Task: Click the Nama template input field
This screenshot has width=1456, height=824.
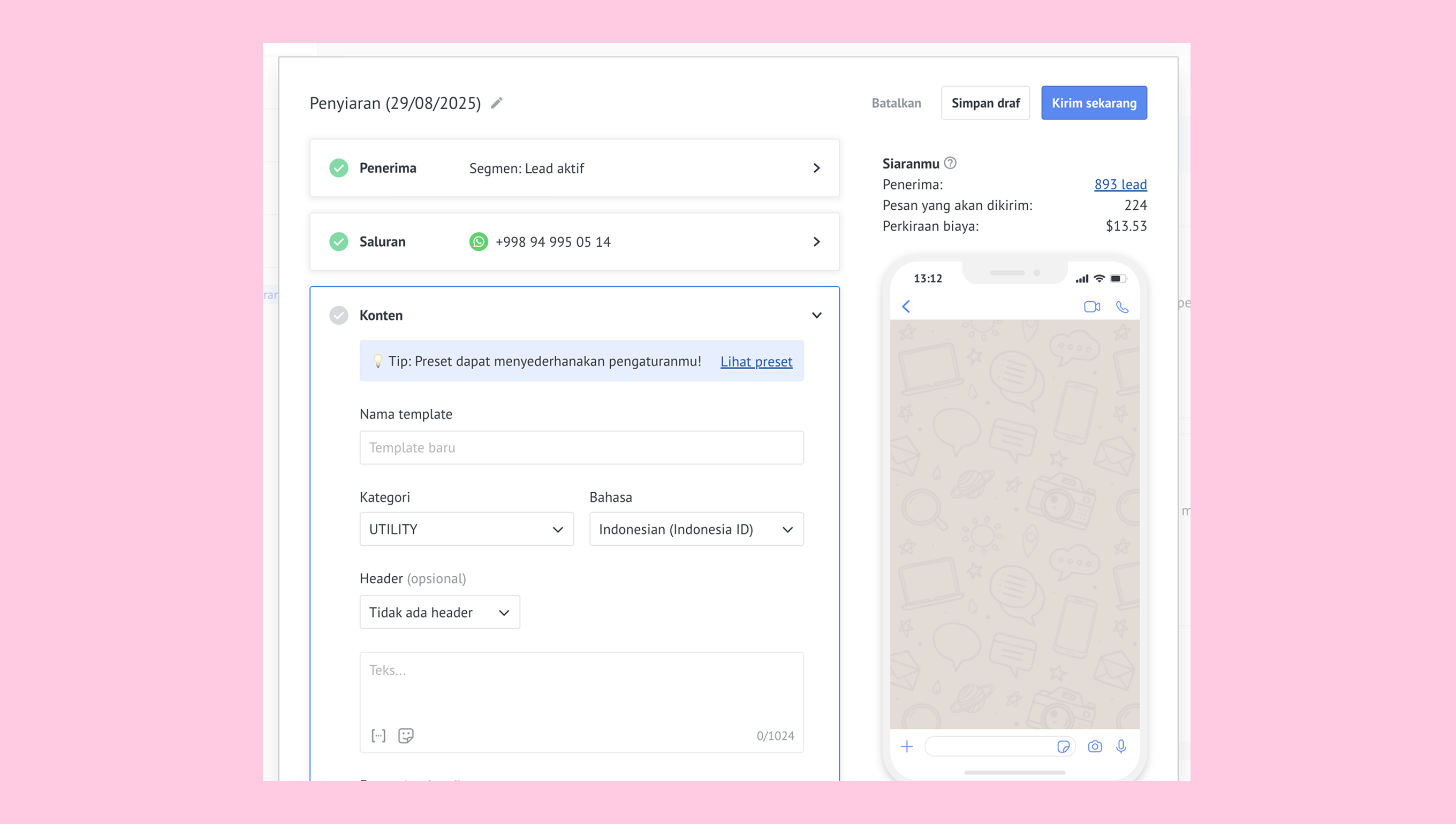Action: click(x=581, y=448)
